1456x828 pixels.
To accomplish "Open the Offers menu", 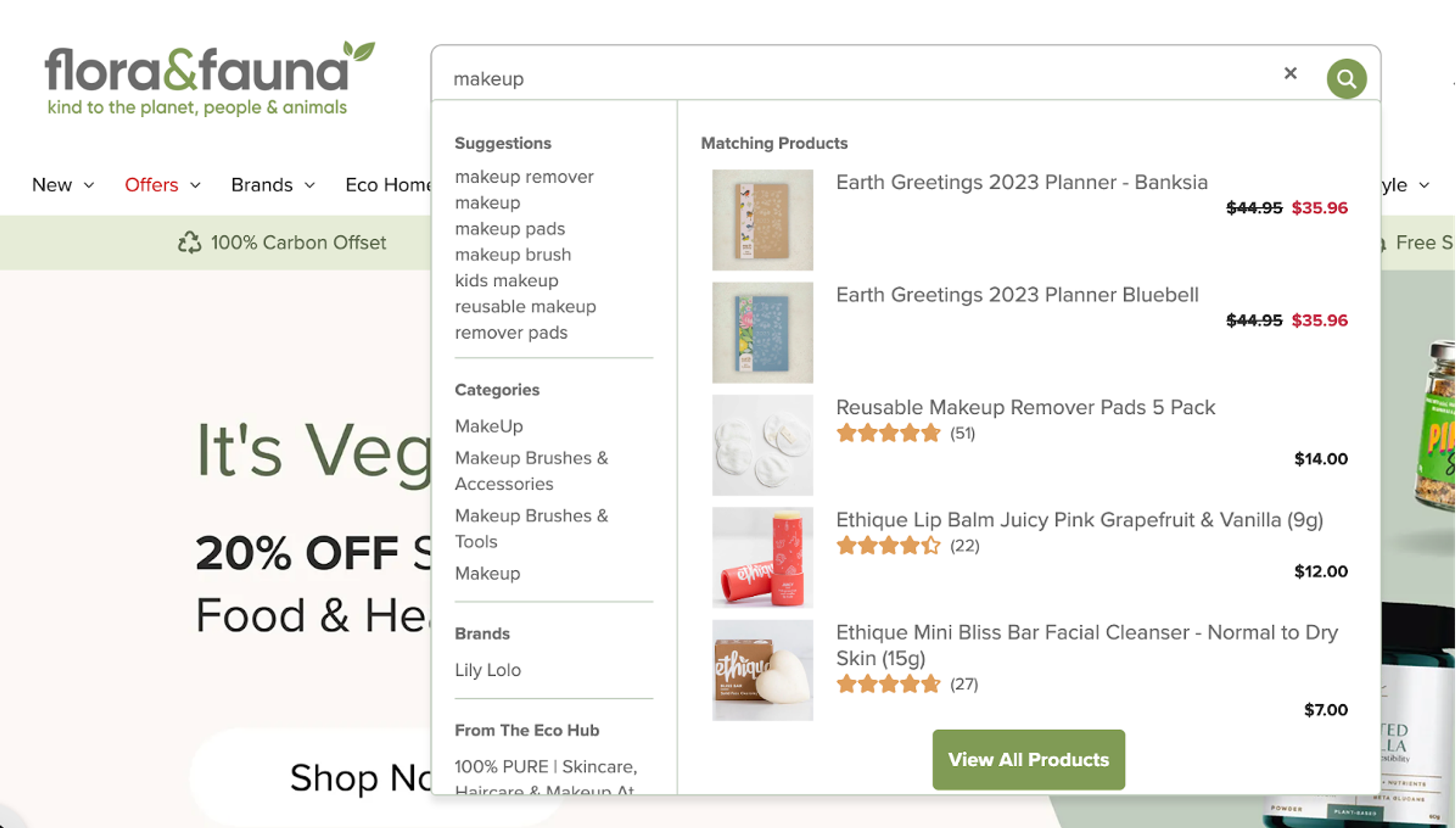I will (151, 185).
